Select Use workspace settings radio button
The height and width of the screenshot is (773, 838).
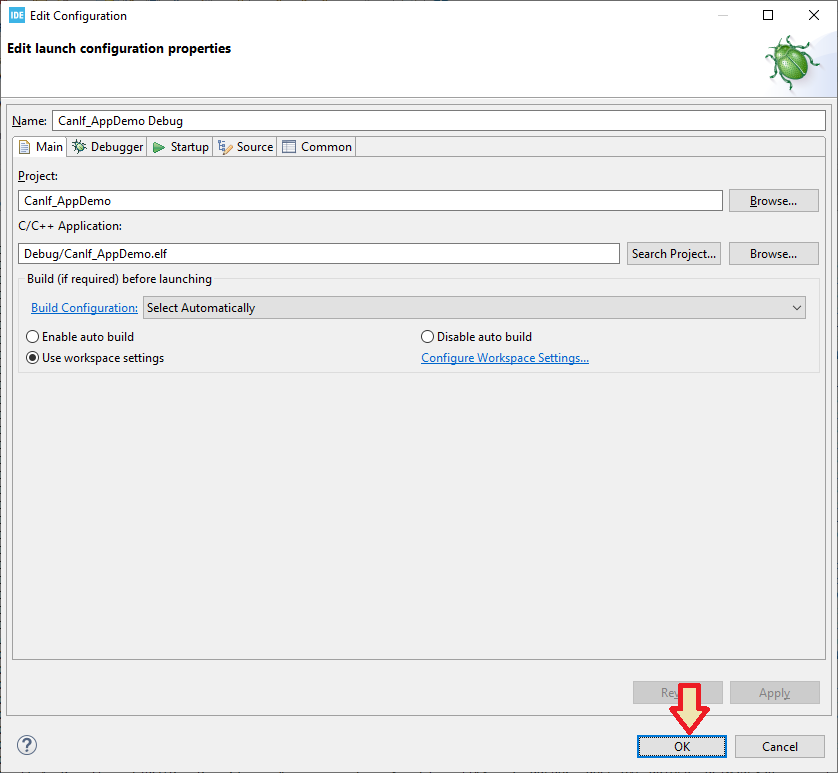click(x=95, y=358)
